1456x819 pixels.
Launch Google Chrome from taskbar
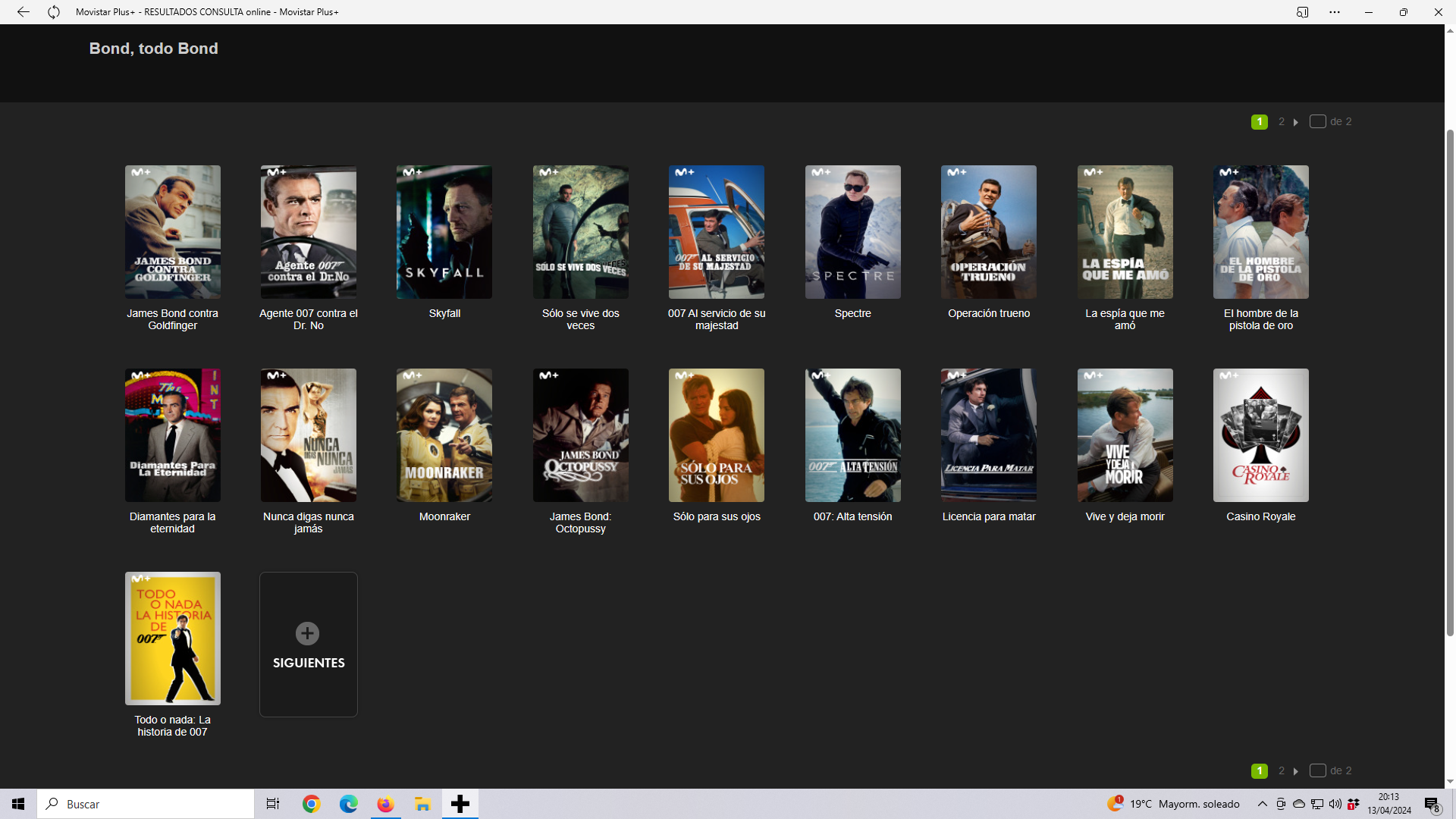311,804
